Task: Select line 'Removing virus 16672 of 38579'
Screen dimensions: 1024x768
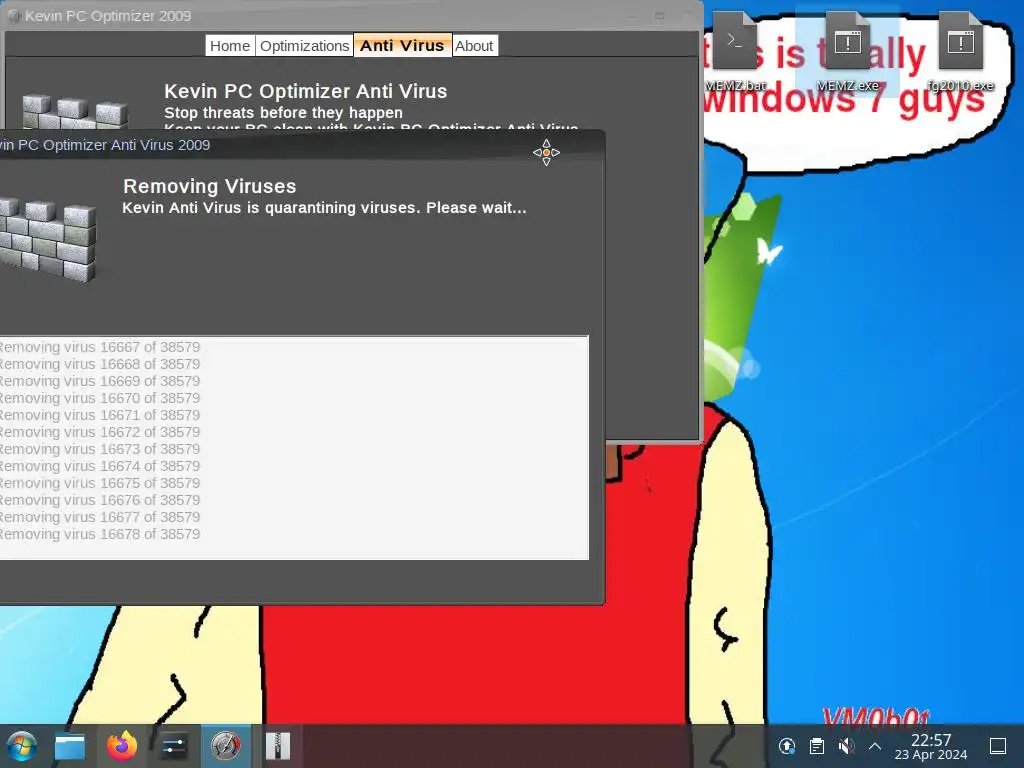Action: pyautogui.click(x=99, y=432)
